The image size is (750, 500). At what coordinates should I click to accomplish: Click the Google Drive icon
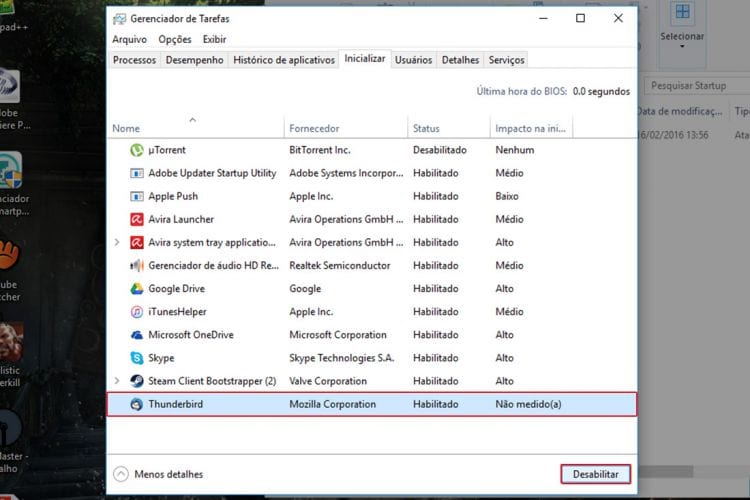[x=137, y=288]
